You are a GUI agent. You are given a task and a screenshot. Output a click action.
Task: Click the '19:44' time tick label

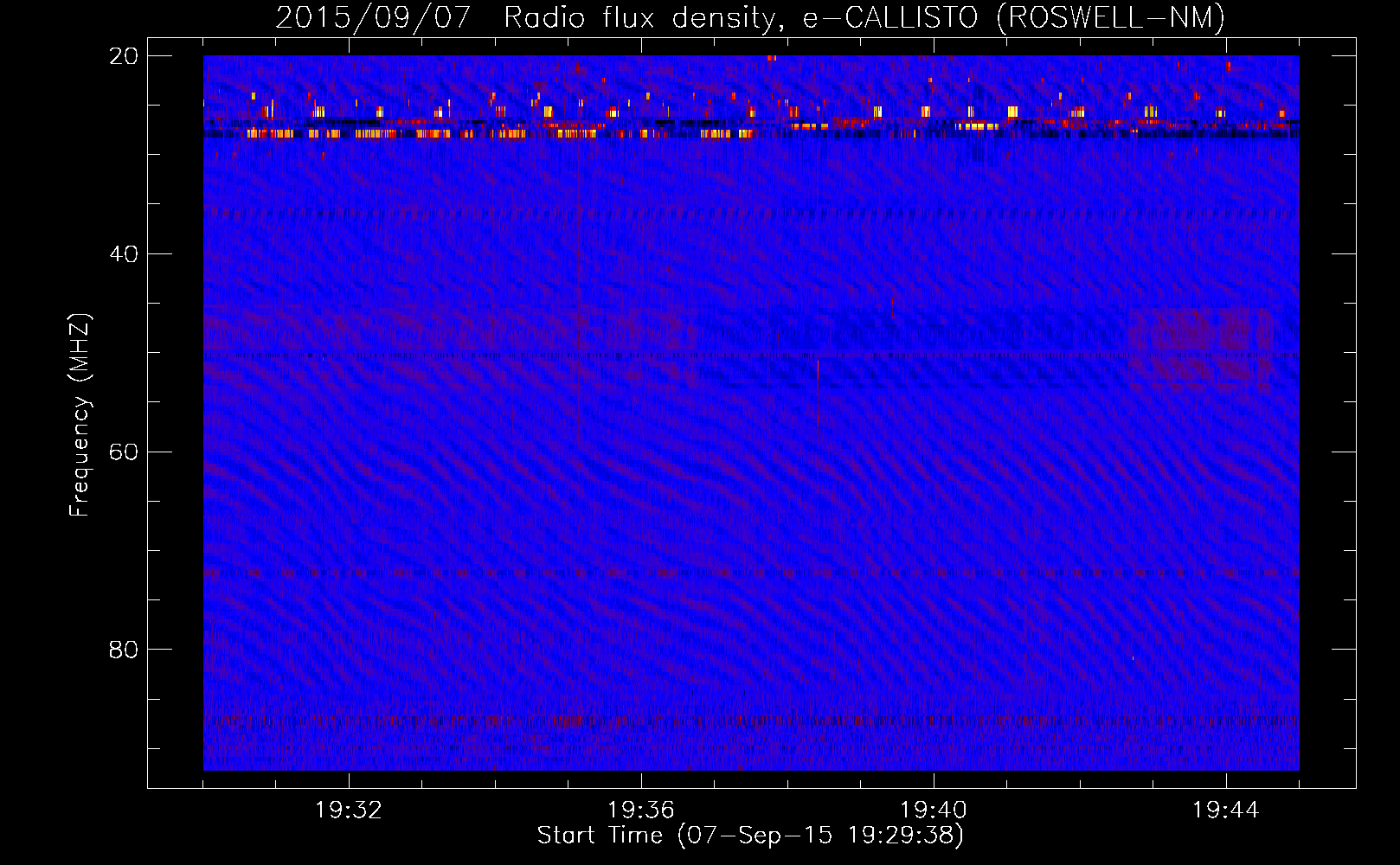click(x=1226, y=811)
